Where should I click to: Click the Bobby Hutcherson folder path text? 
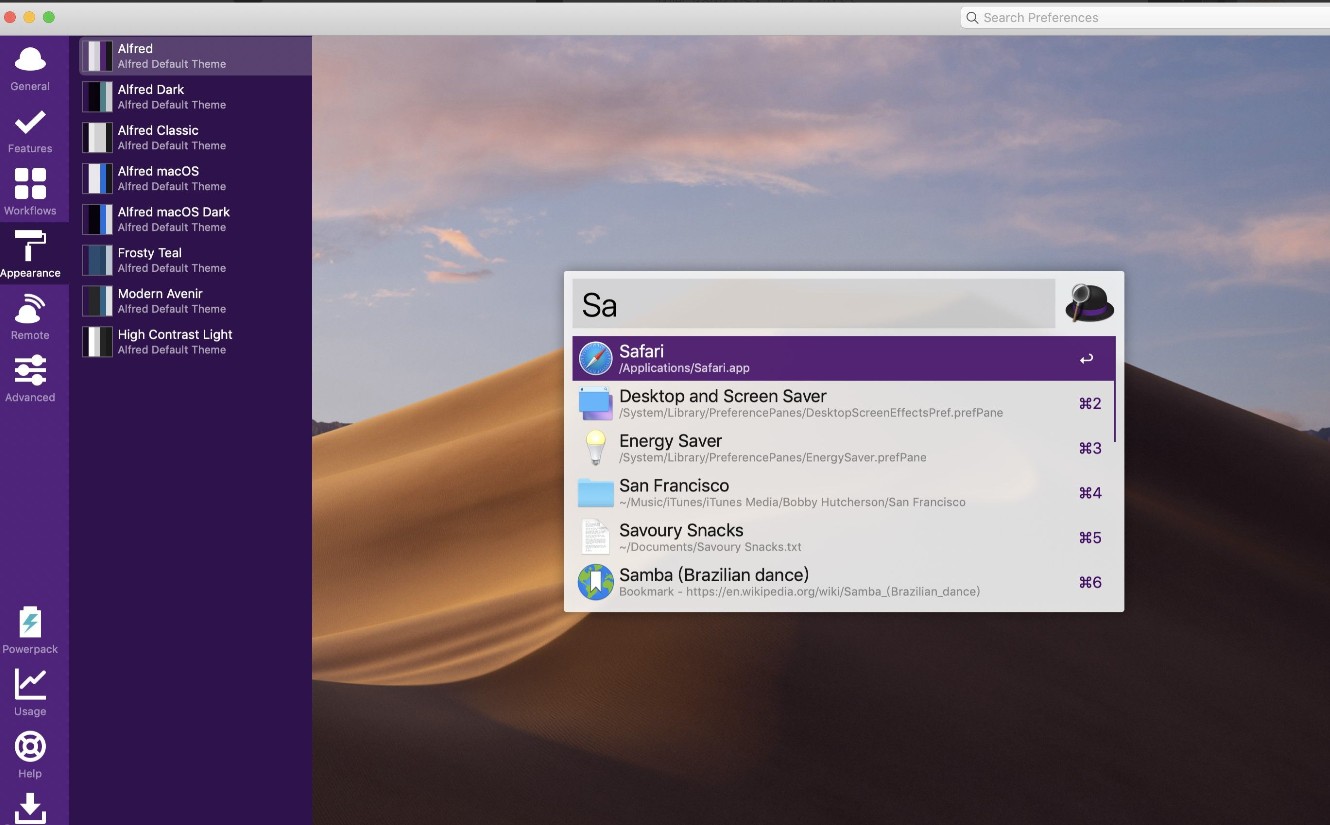792,502
